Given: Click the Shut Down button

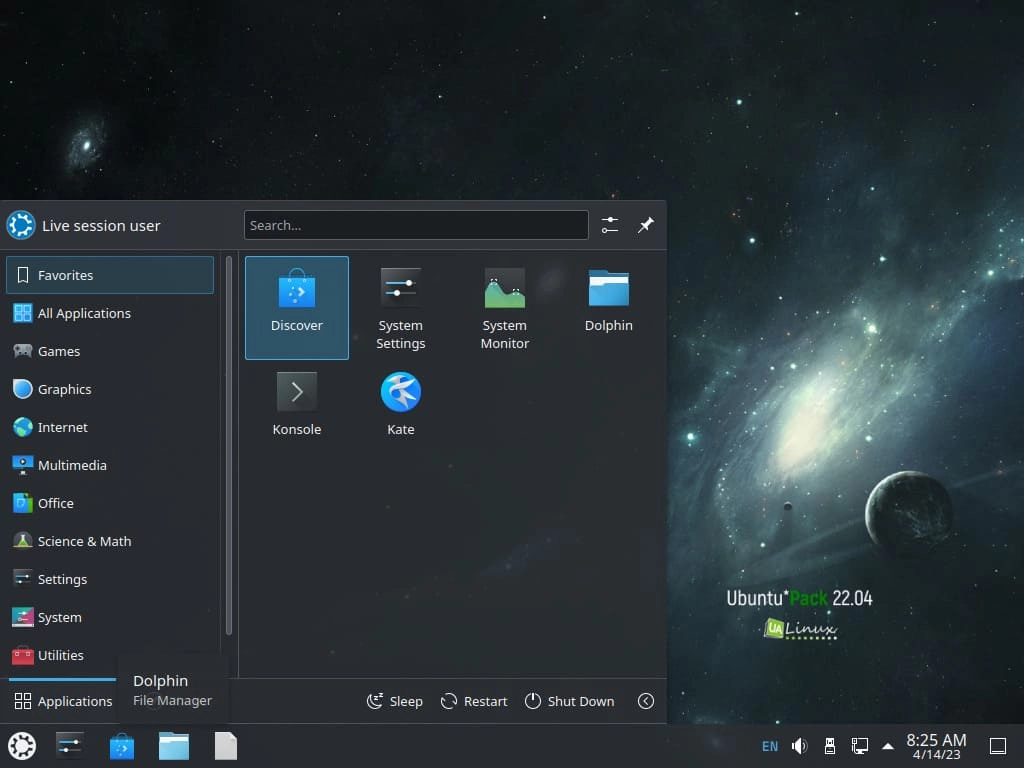Looking at the screenshot, I should [569, 701].
